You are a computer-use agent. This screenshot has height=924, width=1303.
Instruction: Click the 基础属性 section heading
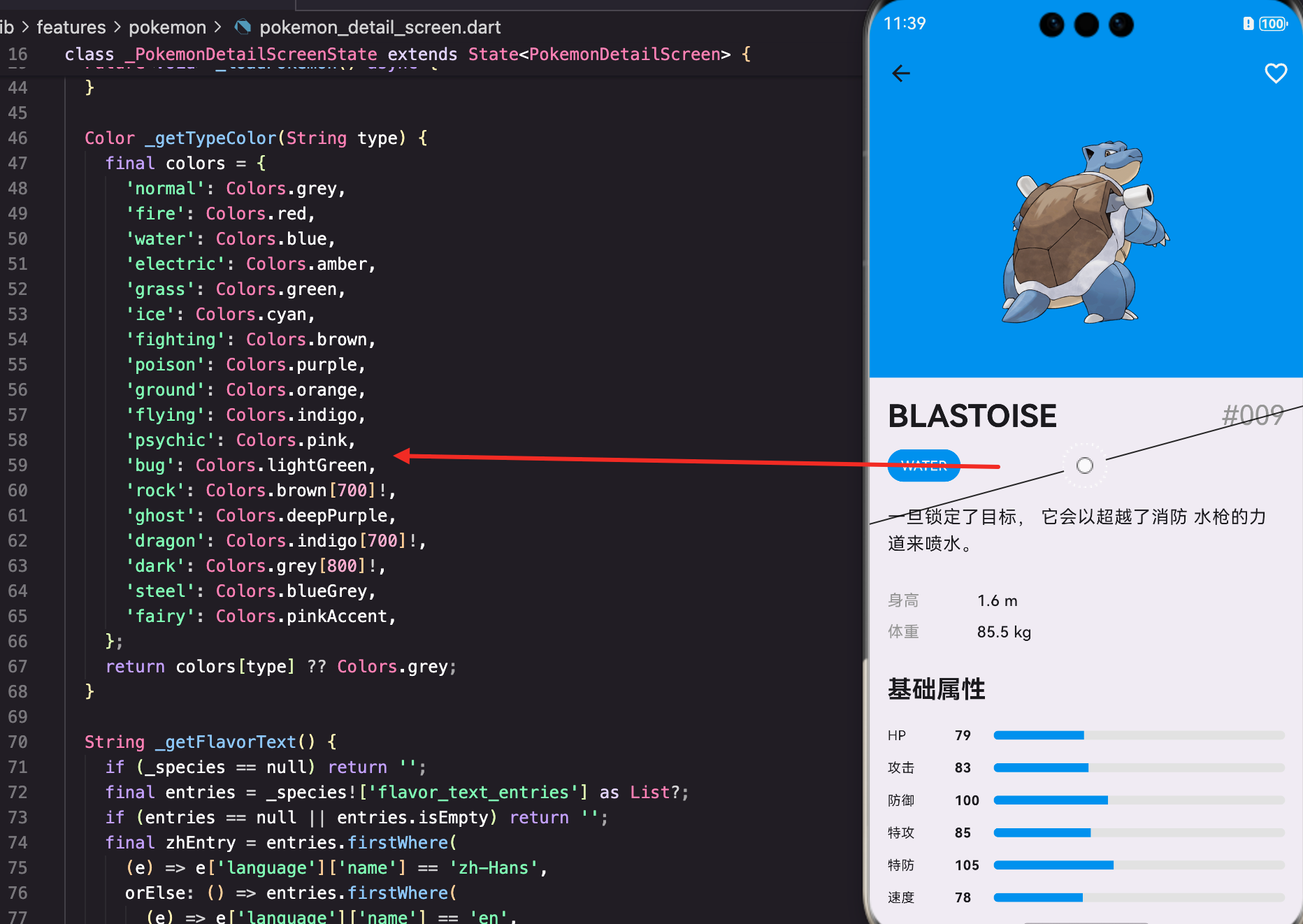click(937, 689)
